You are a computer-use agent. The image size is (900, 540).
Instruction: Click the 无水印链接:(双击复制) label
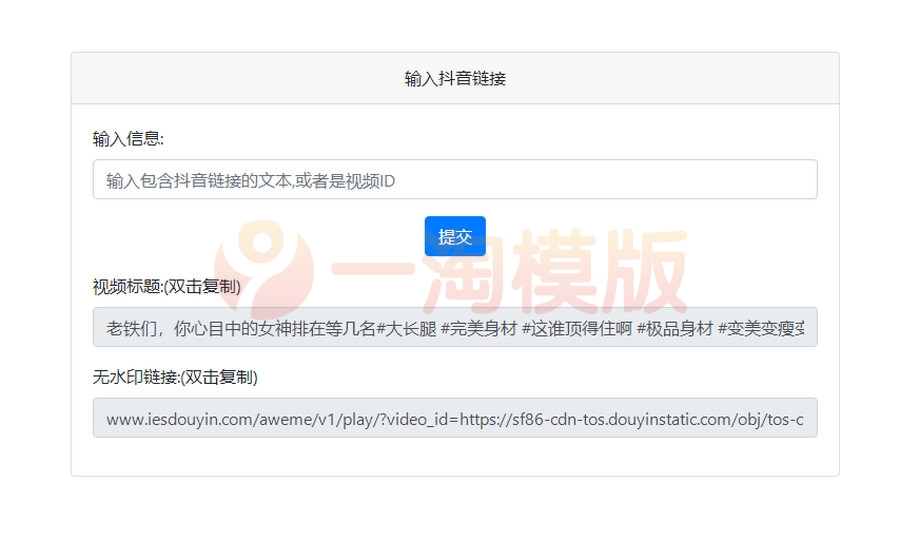coord(175,377)
